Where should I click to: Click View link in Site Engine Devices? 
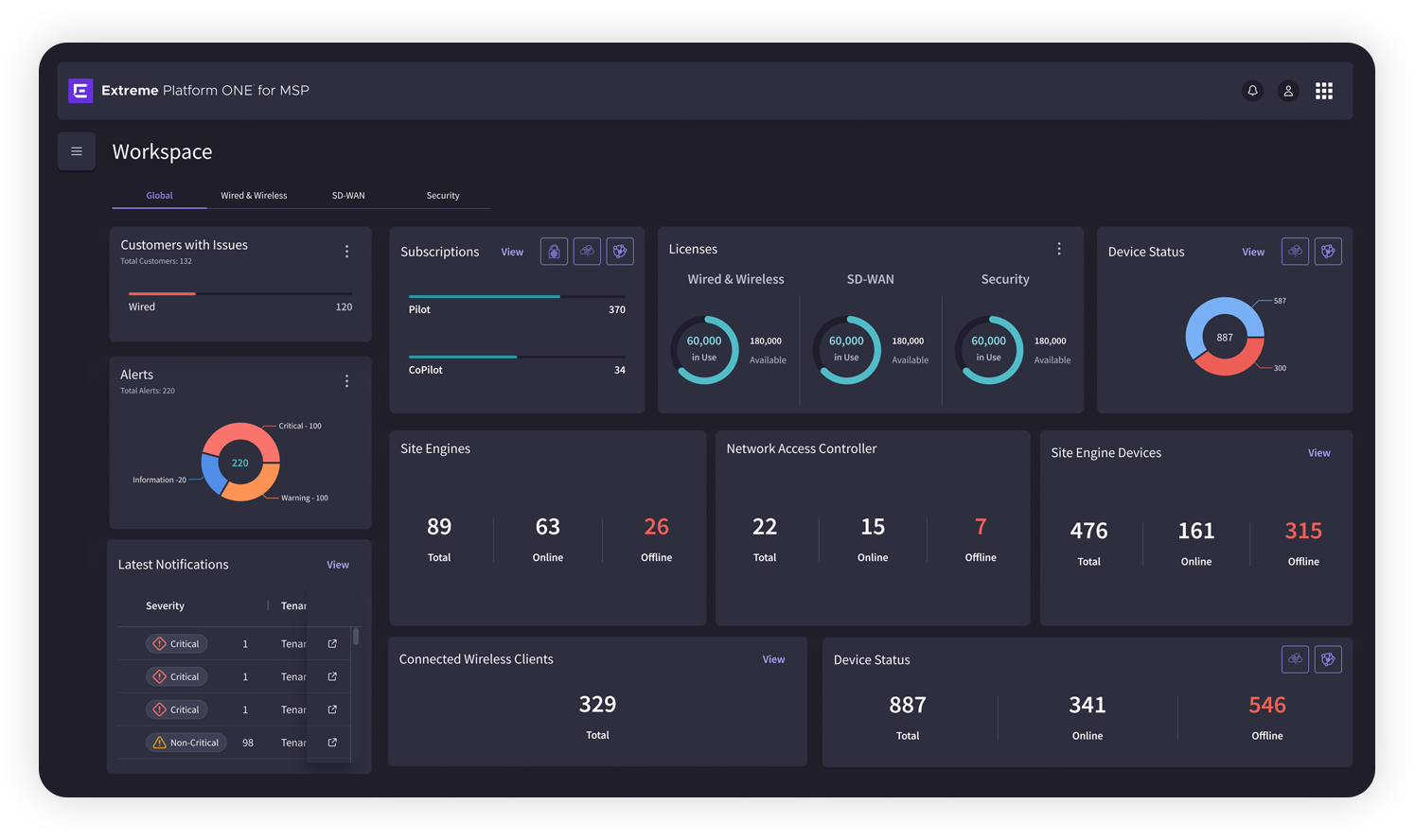click(x=1319, y=453)
